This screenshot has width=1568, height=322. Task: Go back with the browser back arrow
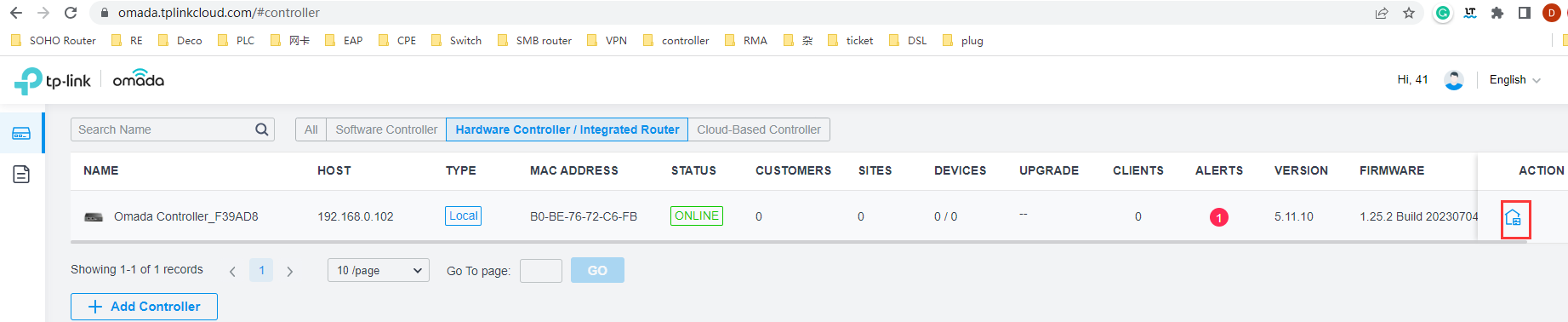click(x=15, y=13)
